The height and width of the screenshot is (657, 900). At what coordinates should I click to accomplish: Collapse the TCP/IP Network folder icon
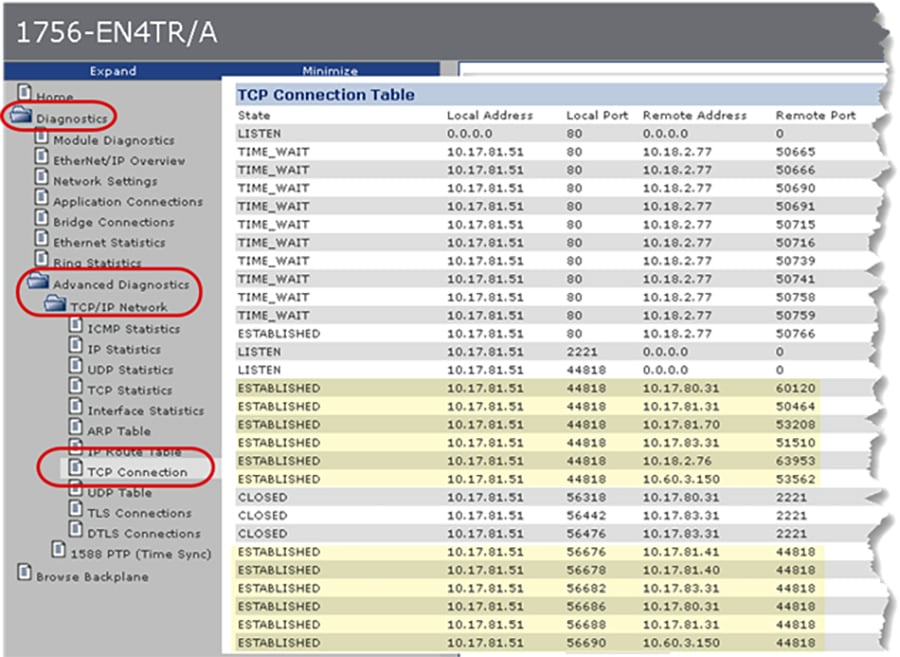click(56, 303)
